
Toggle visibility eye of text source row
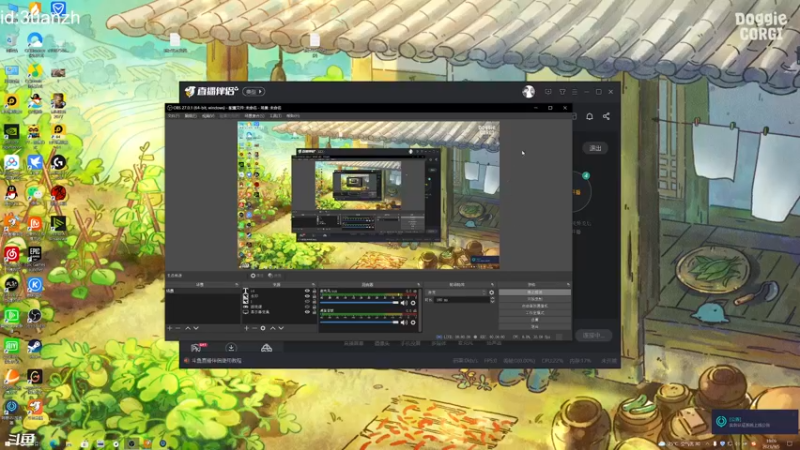(x=307, y=291)
